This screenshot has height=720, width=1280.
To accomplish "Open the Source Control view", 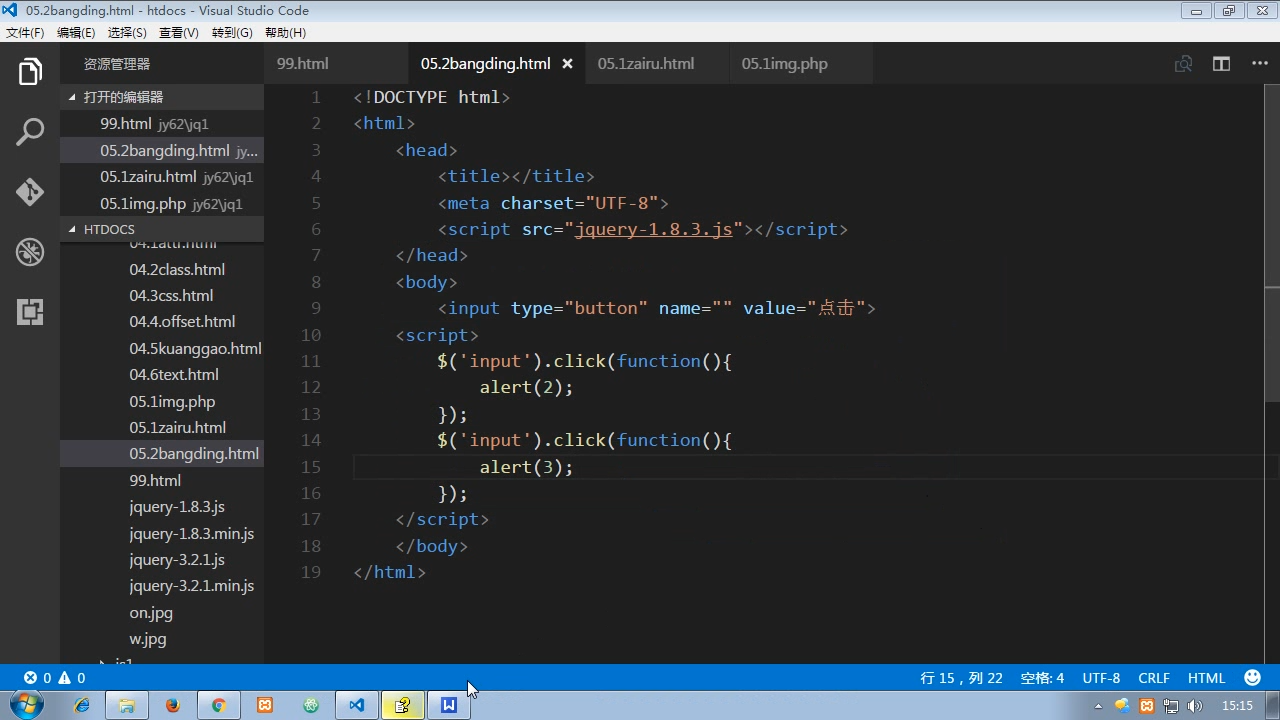I will point(30,191).
